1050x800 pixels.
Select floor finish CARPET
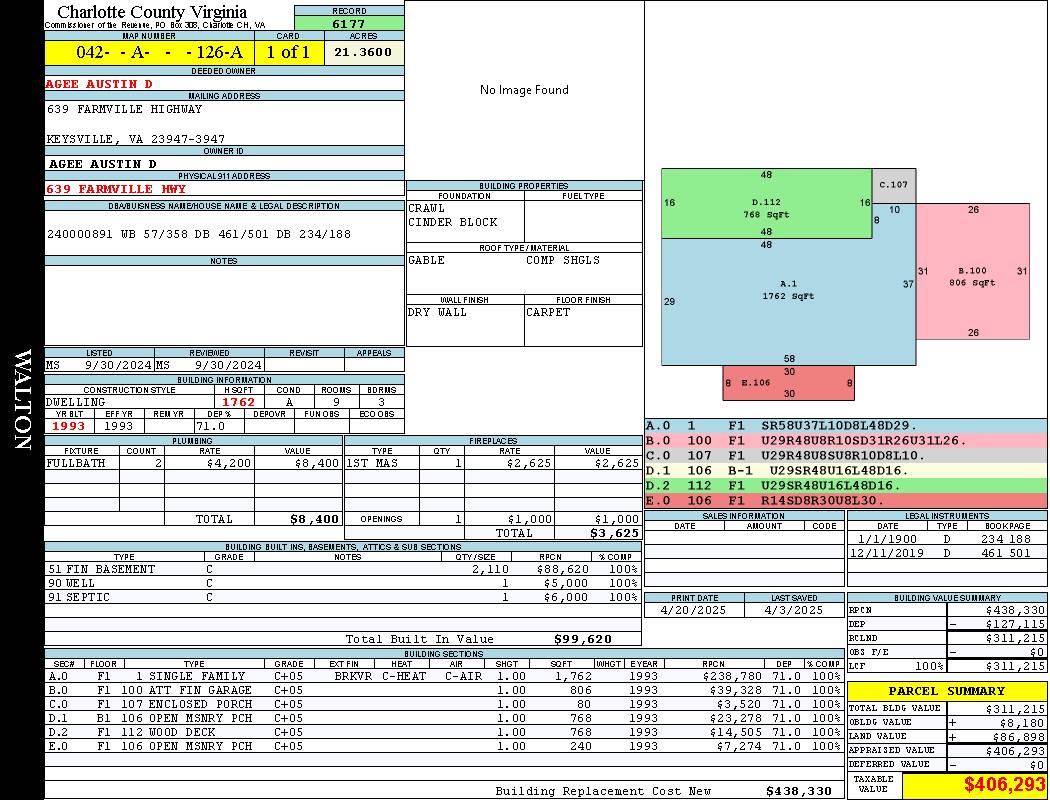pos(548,312)
